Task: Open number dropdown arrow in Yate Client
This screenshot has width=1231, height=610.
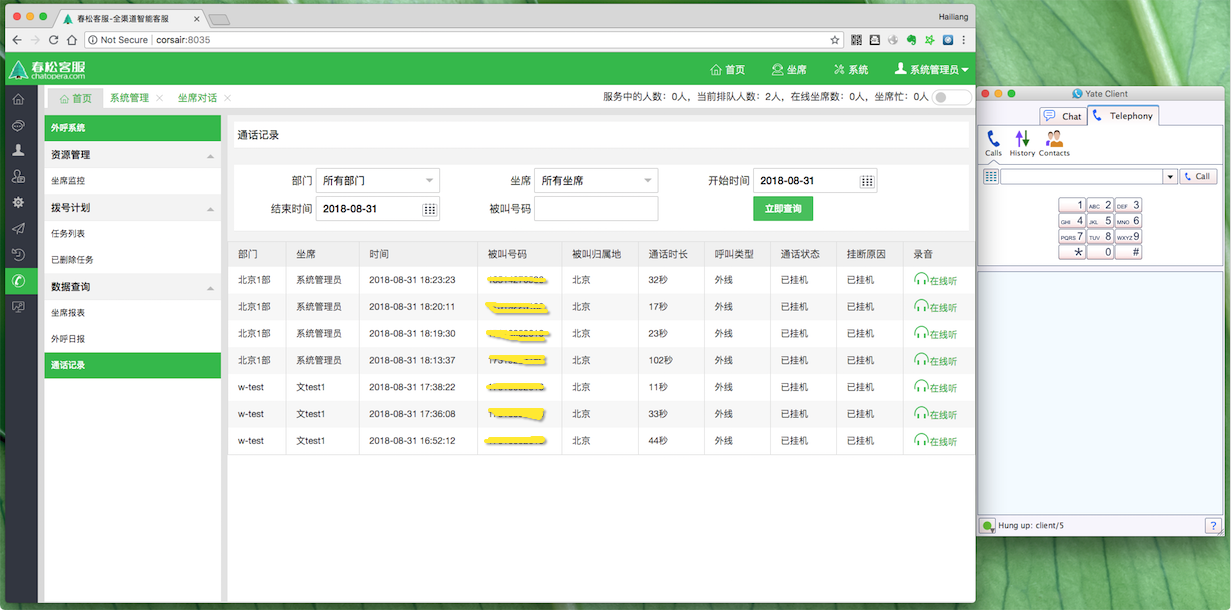Action: coord(1170,177)
